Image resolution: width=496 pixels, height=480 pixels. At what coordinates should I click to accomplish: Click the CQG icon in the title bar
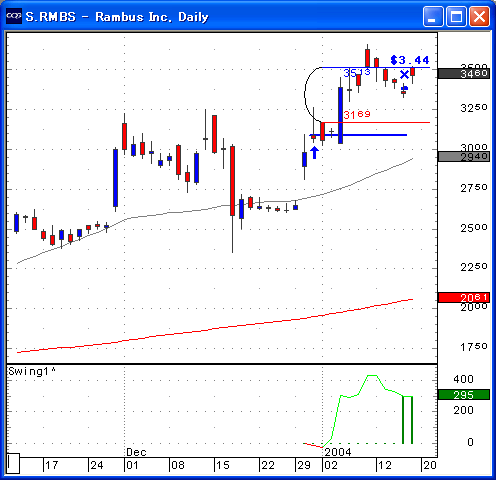click(x=14, y=16)
